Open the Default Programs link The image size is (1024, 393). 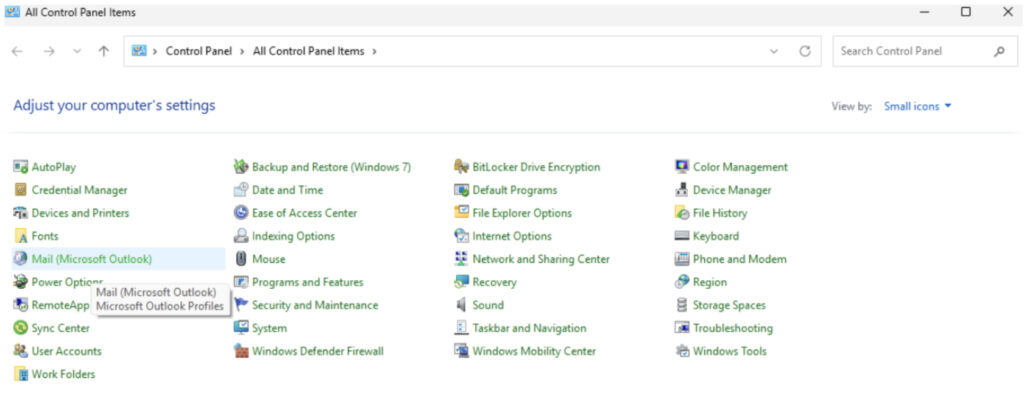[515, 190]
